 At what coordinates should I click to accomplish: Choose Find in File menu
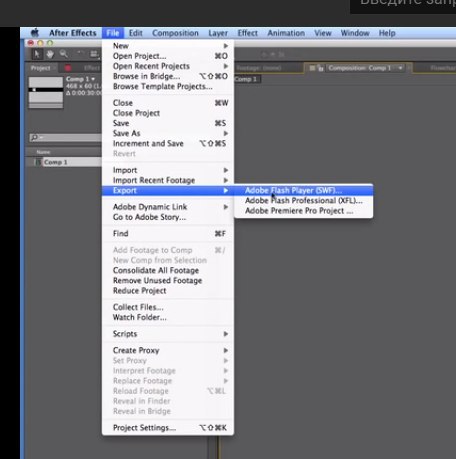tap(168, 233)
